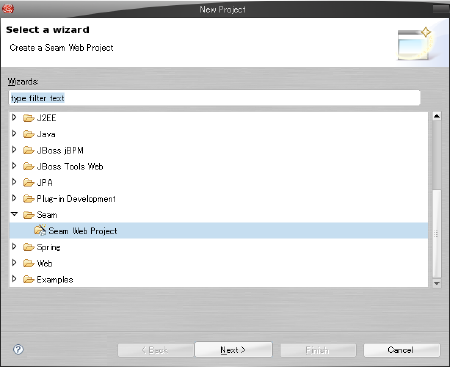Click the scroll up arrow of wizard list
This screenshot has width=450, height=367.
click(x=437, y=116)
